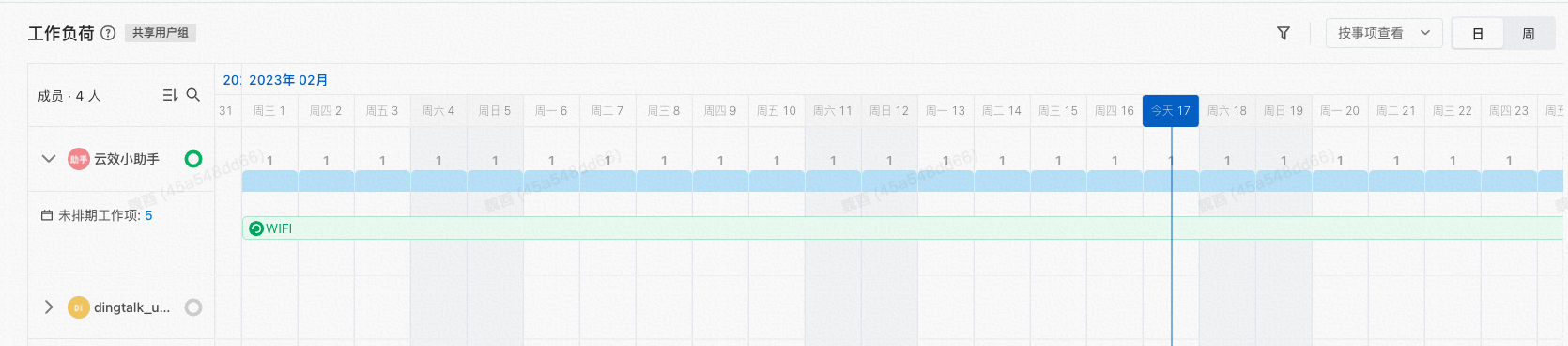Click the help question mark beside 工作负荷
This screenshot has width=1568, height=346.
(108, 33)
